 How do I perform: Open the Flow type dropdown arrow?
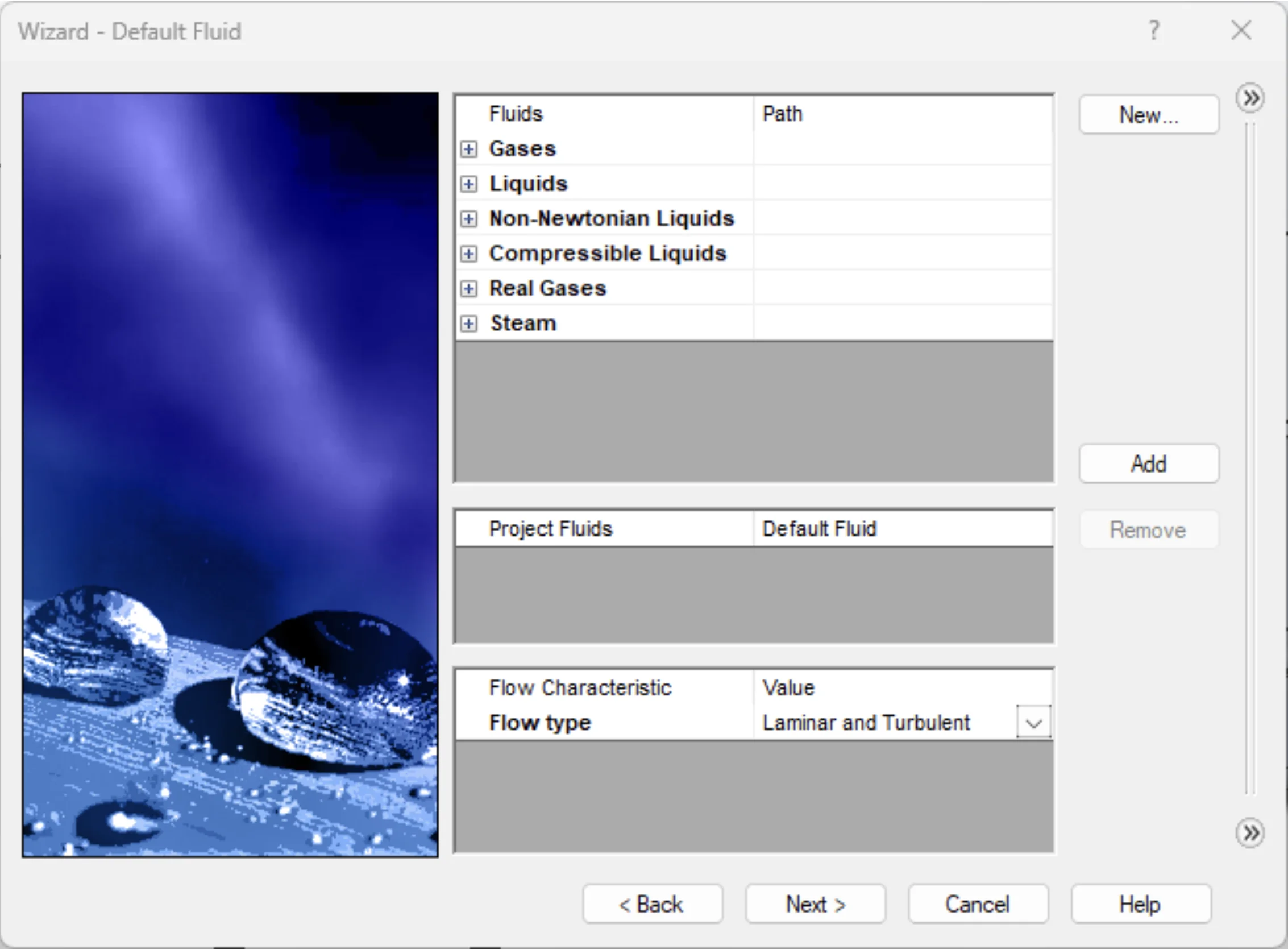coord(1033,723)
